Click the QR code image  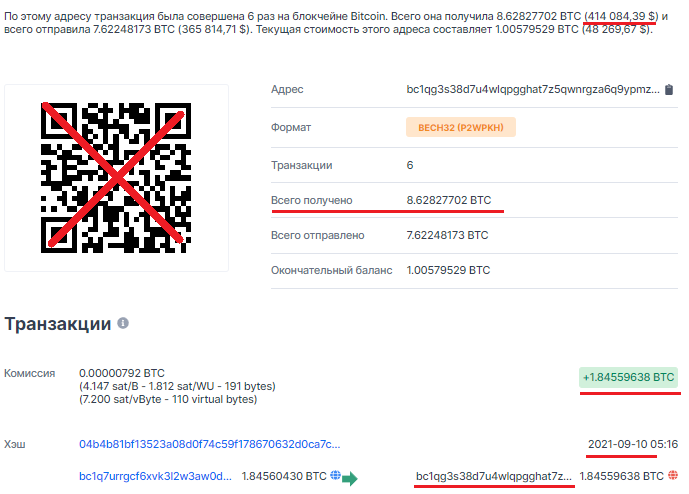coord(116,178)
